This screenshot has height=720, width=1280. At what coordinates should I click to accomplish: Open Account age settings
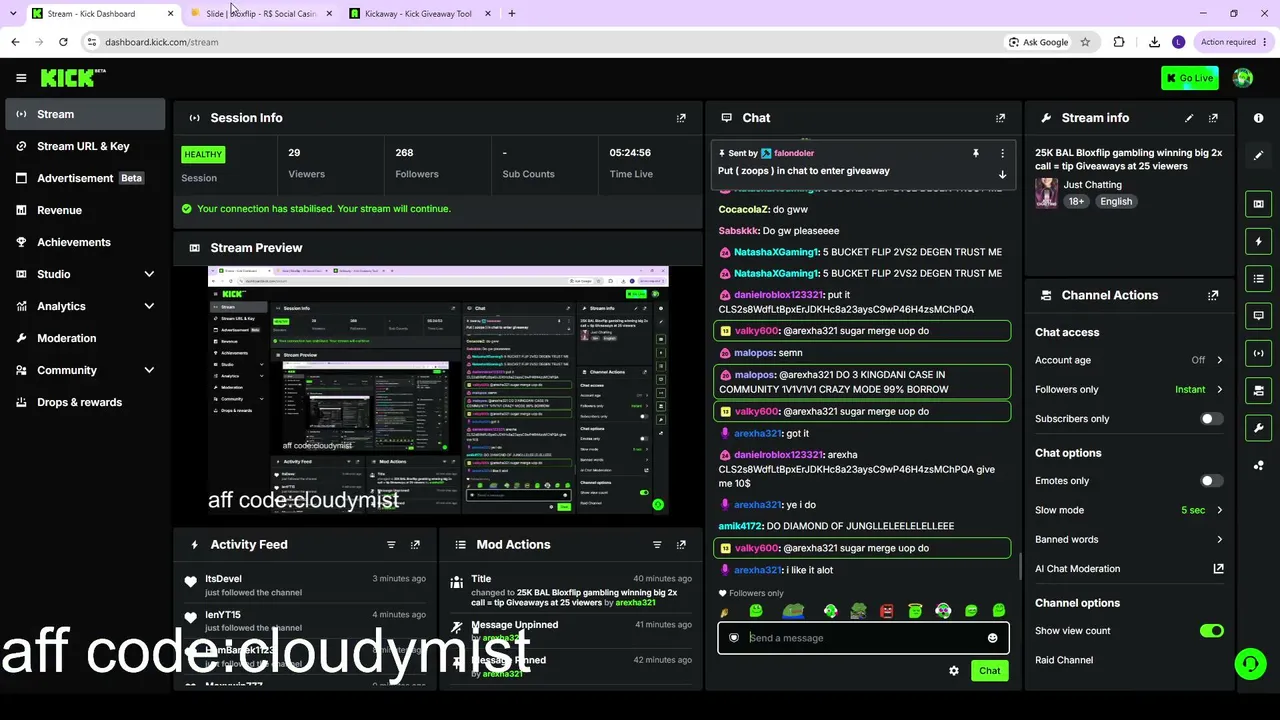pos(1129,360)
